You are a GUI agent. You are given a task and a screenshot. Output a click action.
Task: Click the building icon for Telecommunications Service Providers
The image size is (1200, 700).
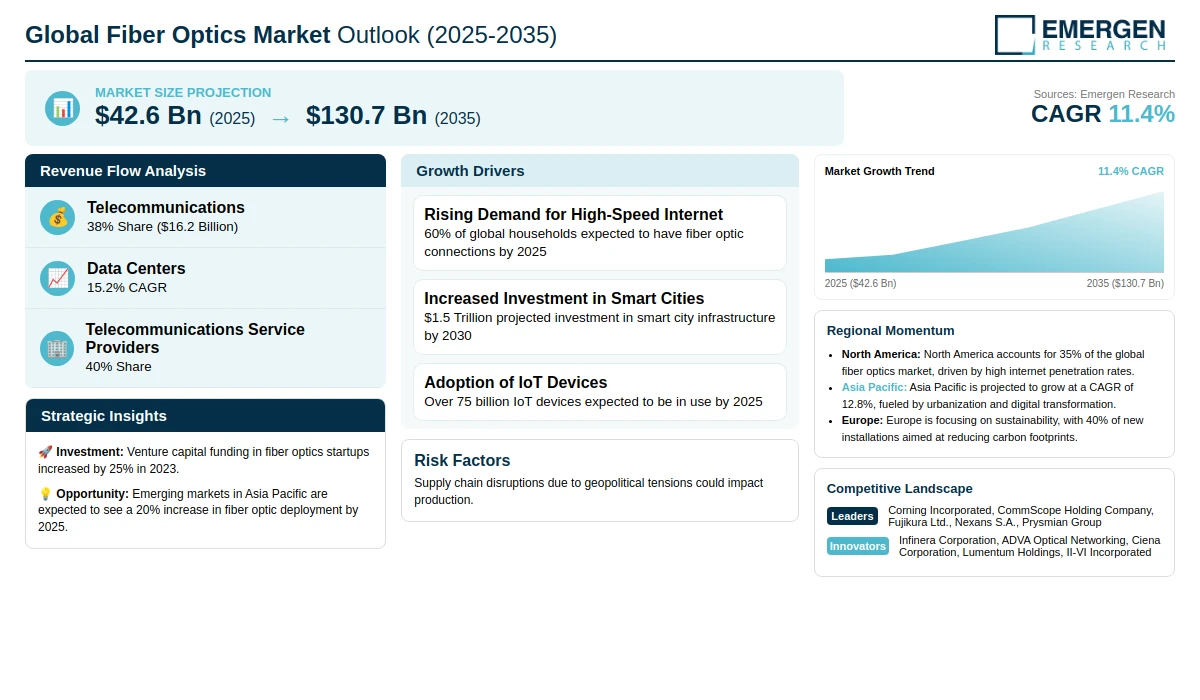tap(58, 348)
